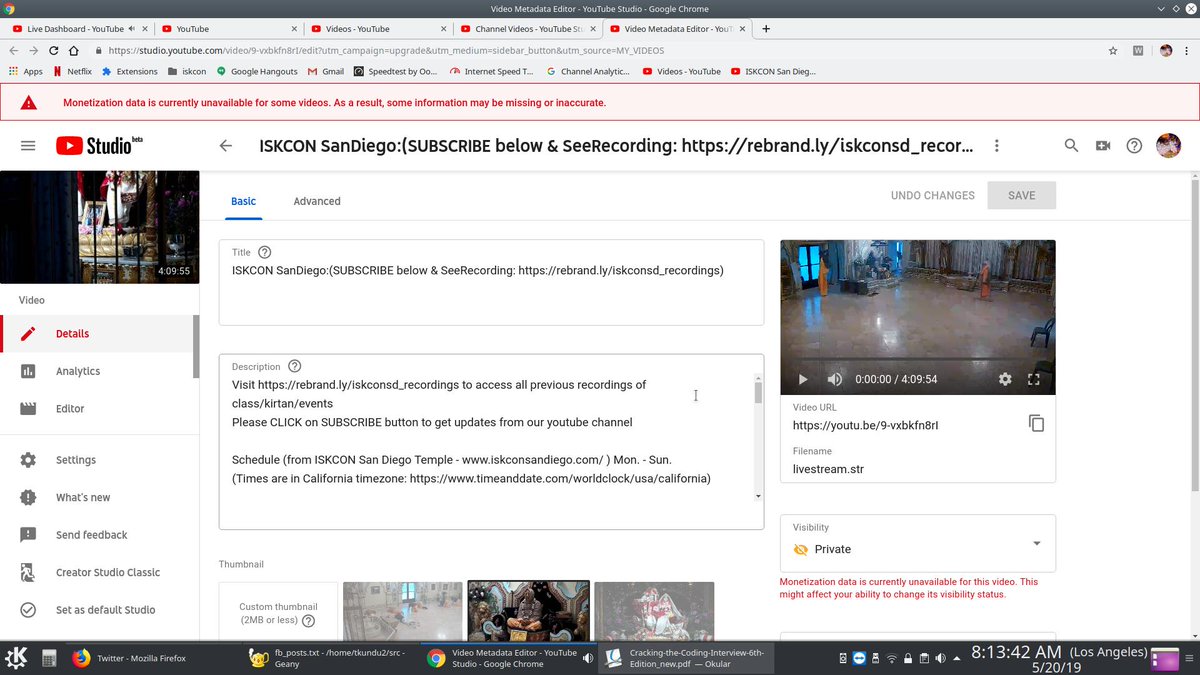Open the Chrome three-dot menu
The image size is (1200, 675).
pos(1187,50)
